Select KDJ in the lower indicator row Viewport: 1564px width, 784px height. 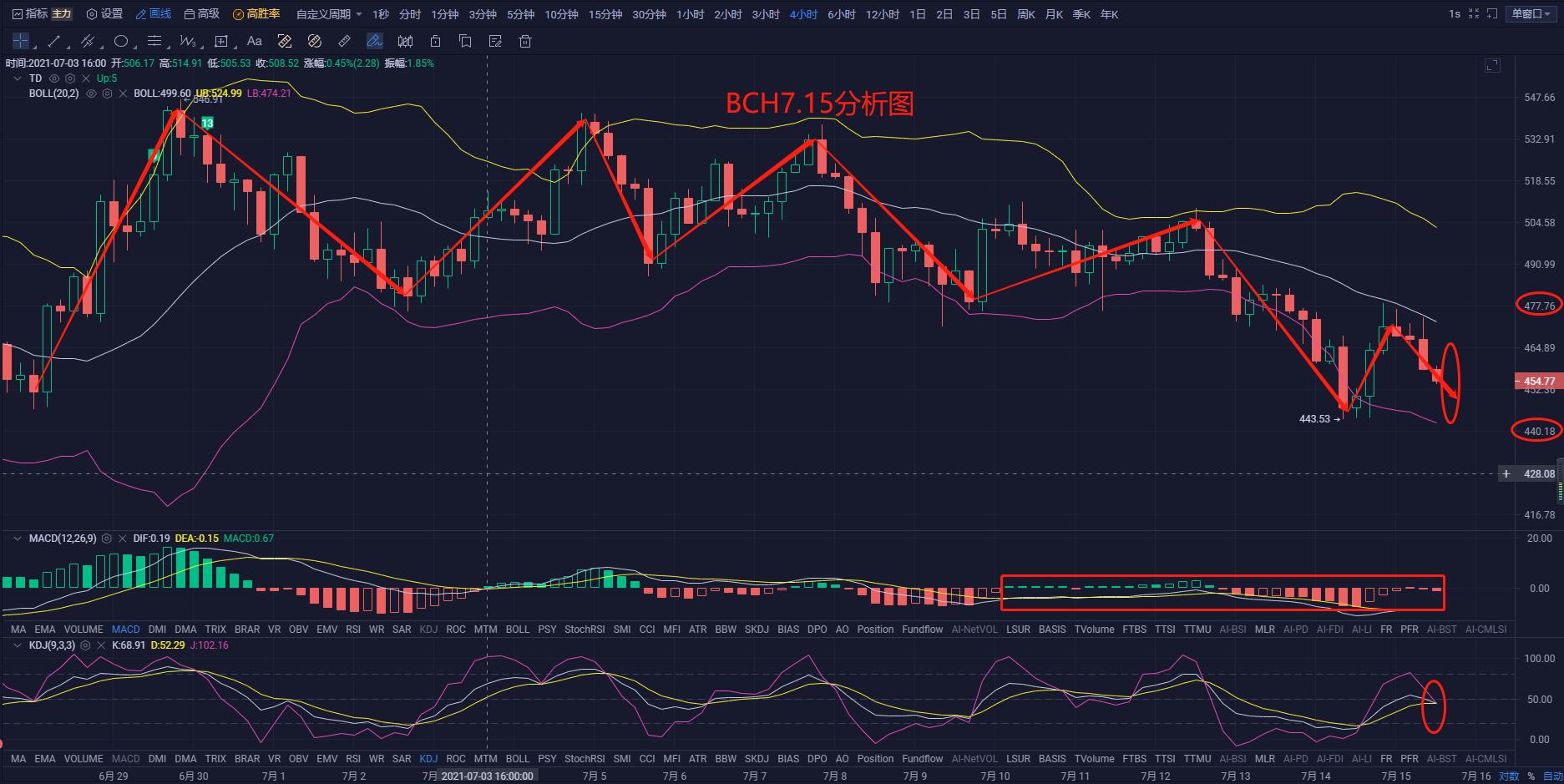pos(428,759)
